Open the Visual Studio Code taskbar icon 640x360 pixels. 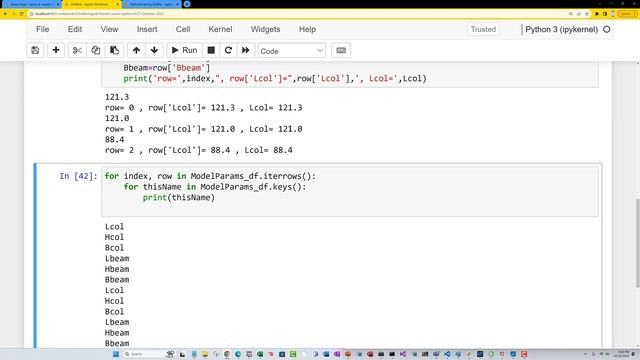[x=447, y=354]
